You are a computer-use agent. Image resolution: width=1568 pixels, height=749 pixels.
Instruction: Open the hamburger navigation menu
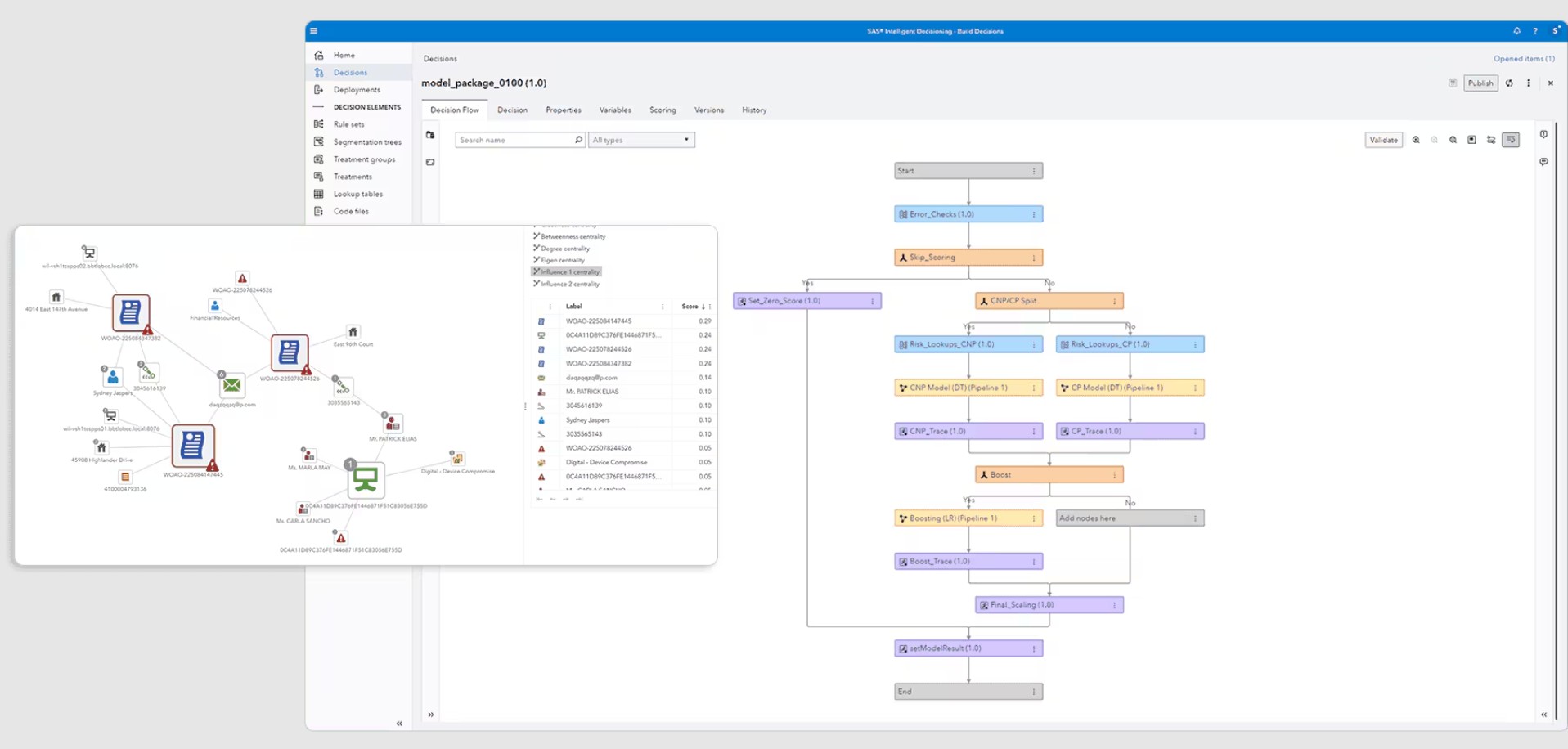coord(313,31)
